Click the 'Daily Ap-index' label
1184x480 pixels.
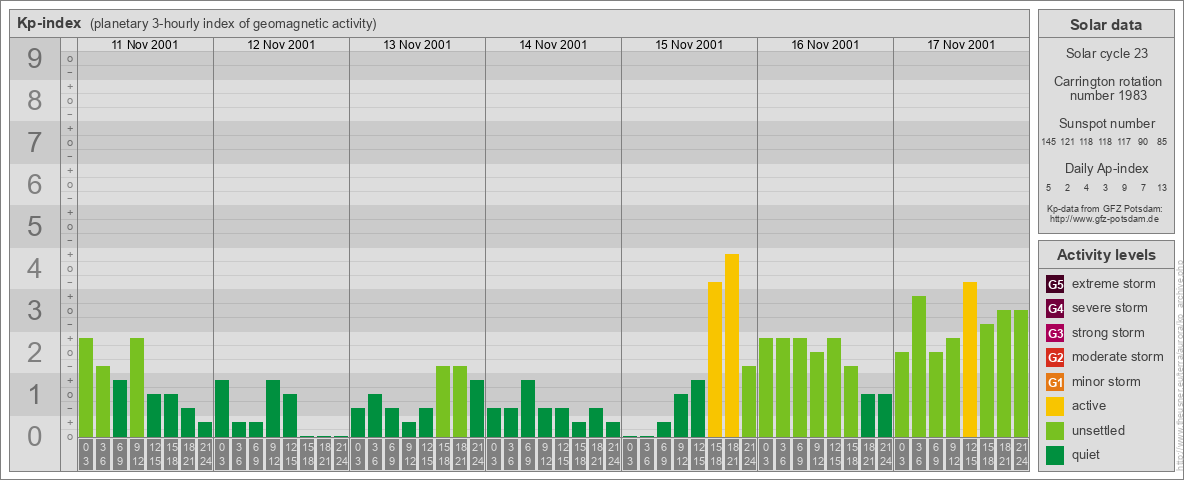[x=1106, y=168]
